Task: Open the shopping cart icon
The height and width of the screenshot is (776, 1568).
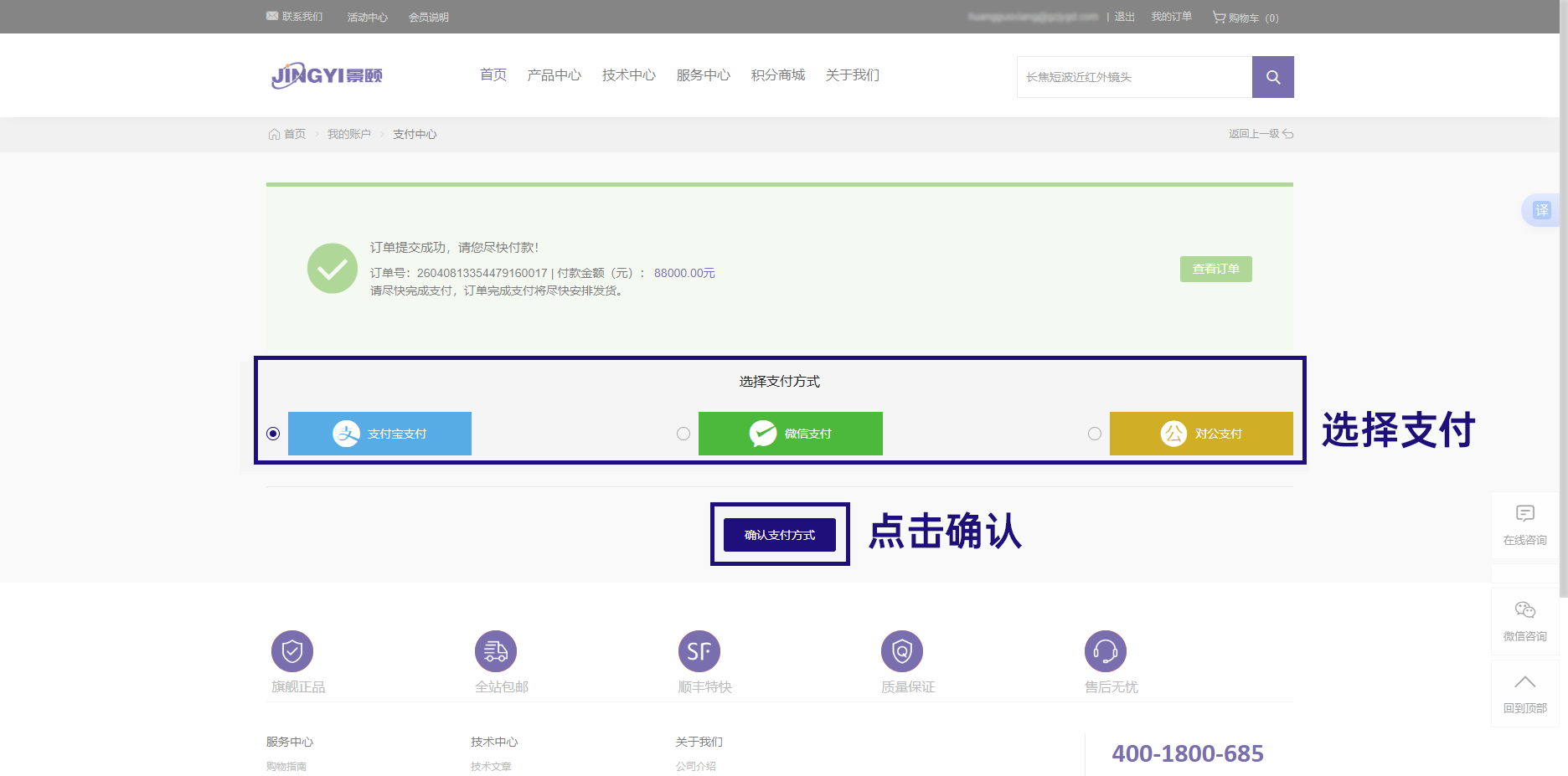Action: pos(1219,17)
